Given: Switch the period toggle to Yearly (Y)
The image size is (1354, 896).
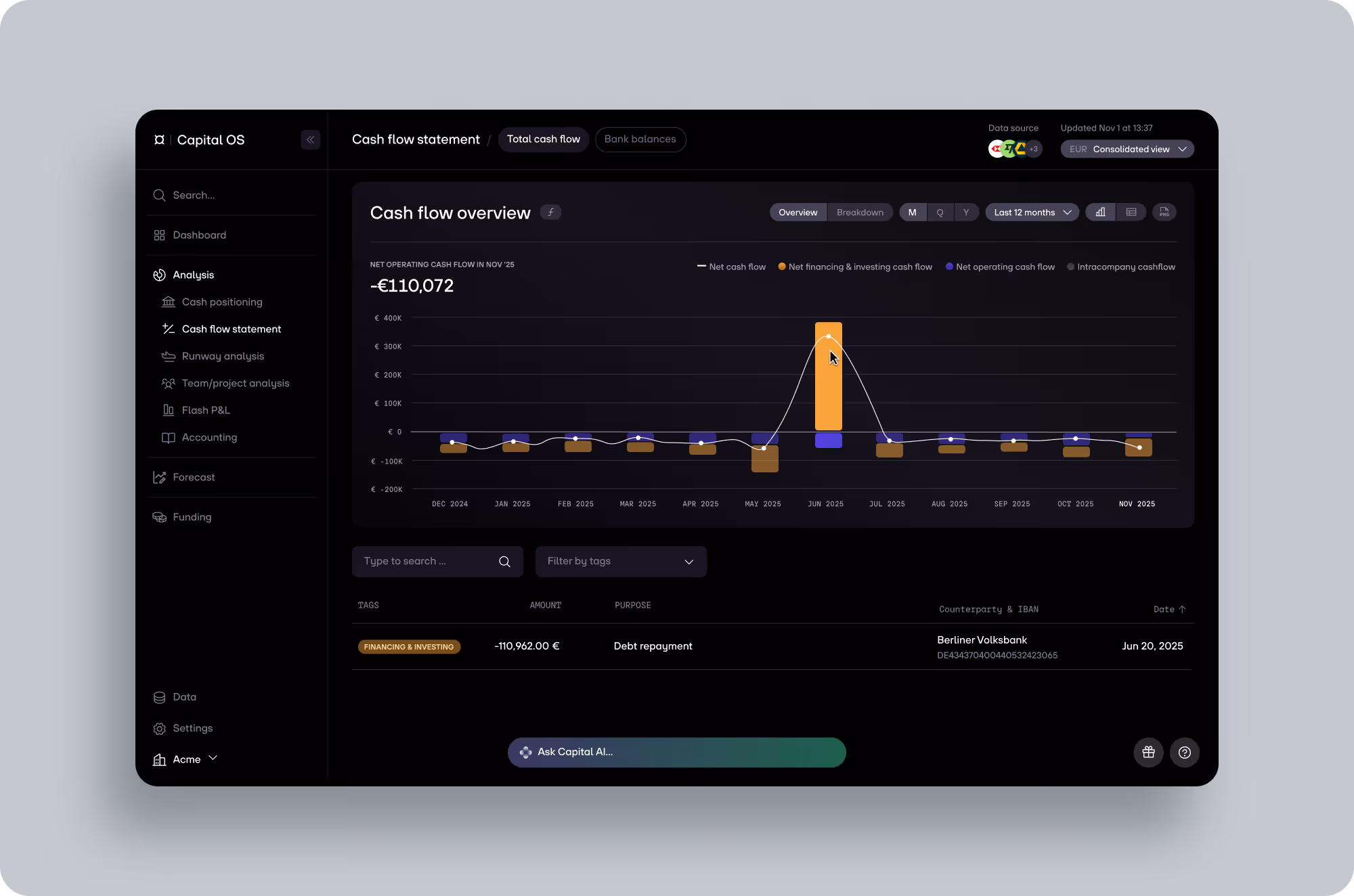Looking at the screenshot, I should coord(966,212).
